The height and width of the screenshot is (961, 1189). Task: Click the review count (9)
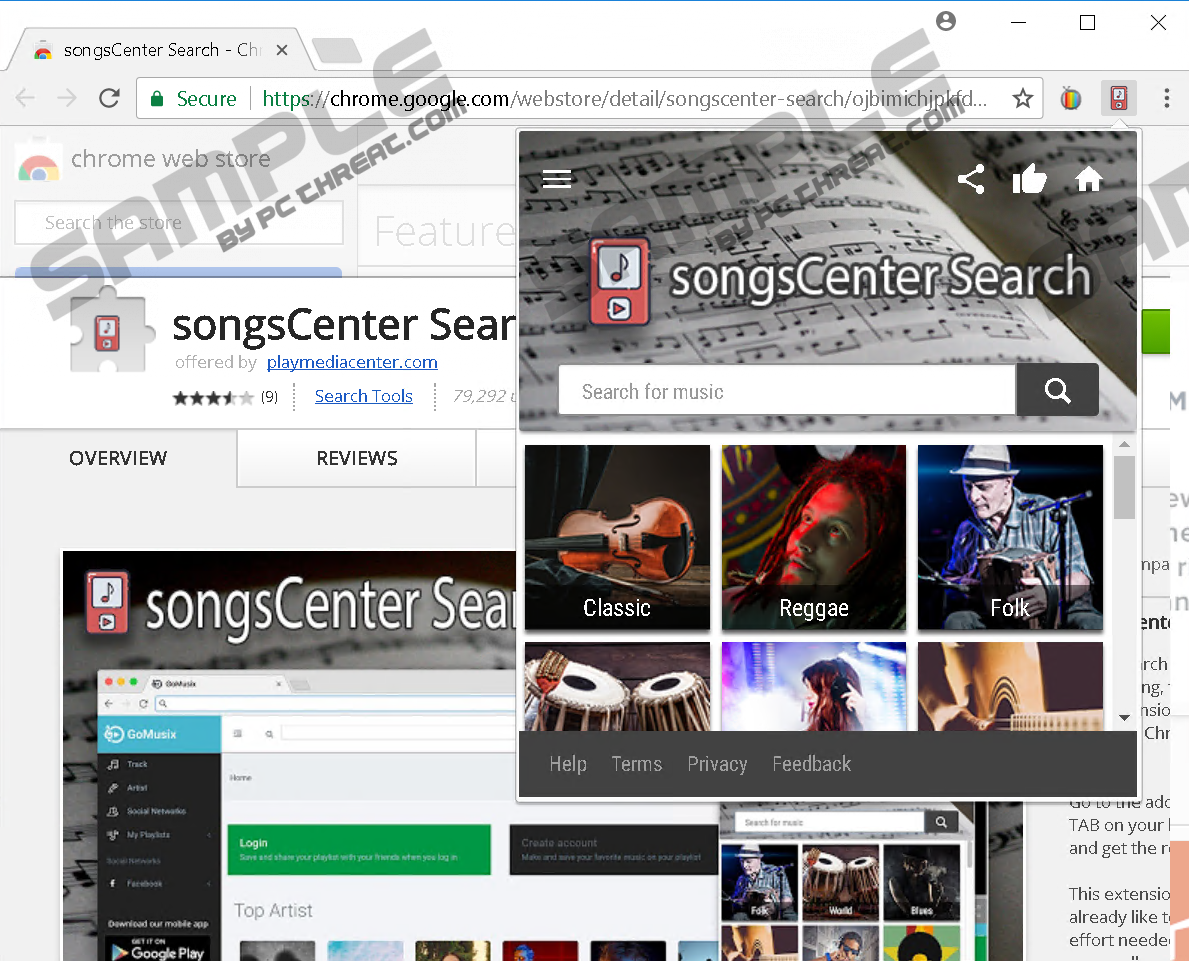269,397
